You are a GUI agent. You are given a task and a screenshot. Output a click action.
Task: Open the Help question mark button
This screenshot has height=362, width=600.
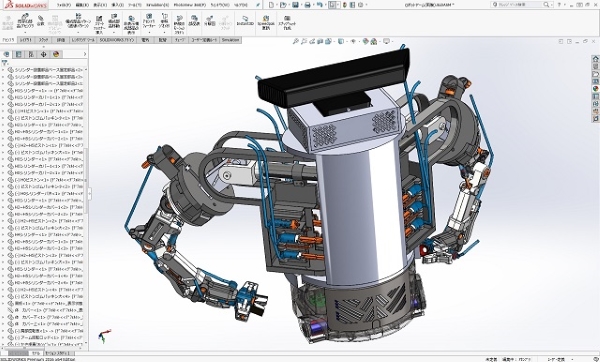[x=559, y=5]
